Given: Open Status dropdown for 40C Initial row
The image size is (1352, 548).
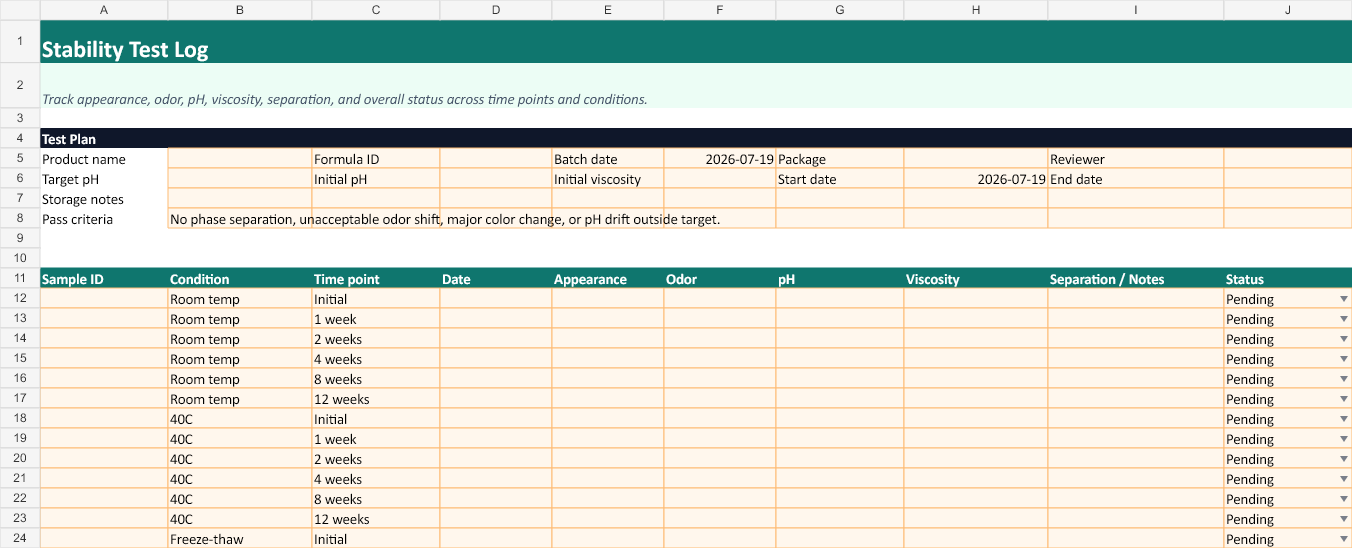Looking at the screenshot, I should (1343, 419).
